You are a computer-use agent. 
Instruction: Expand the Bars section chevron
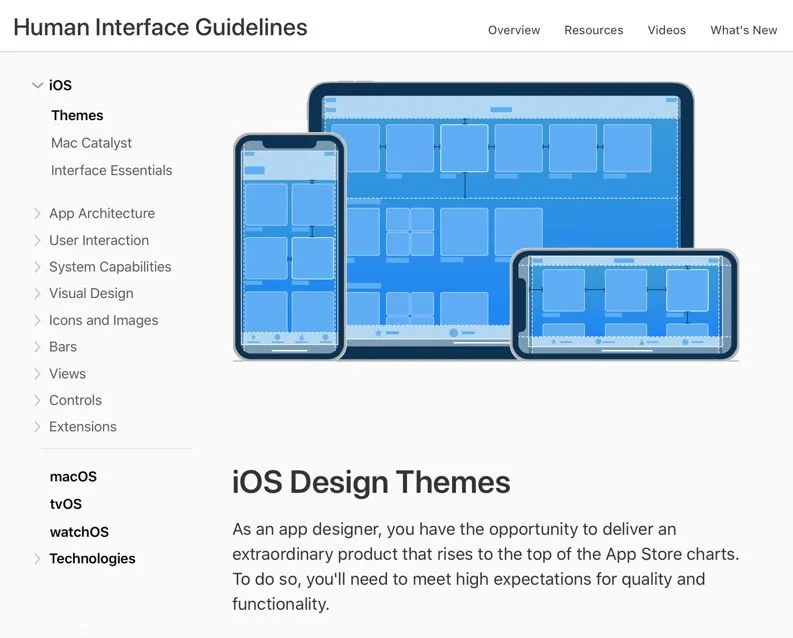37,347
